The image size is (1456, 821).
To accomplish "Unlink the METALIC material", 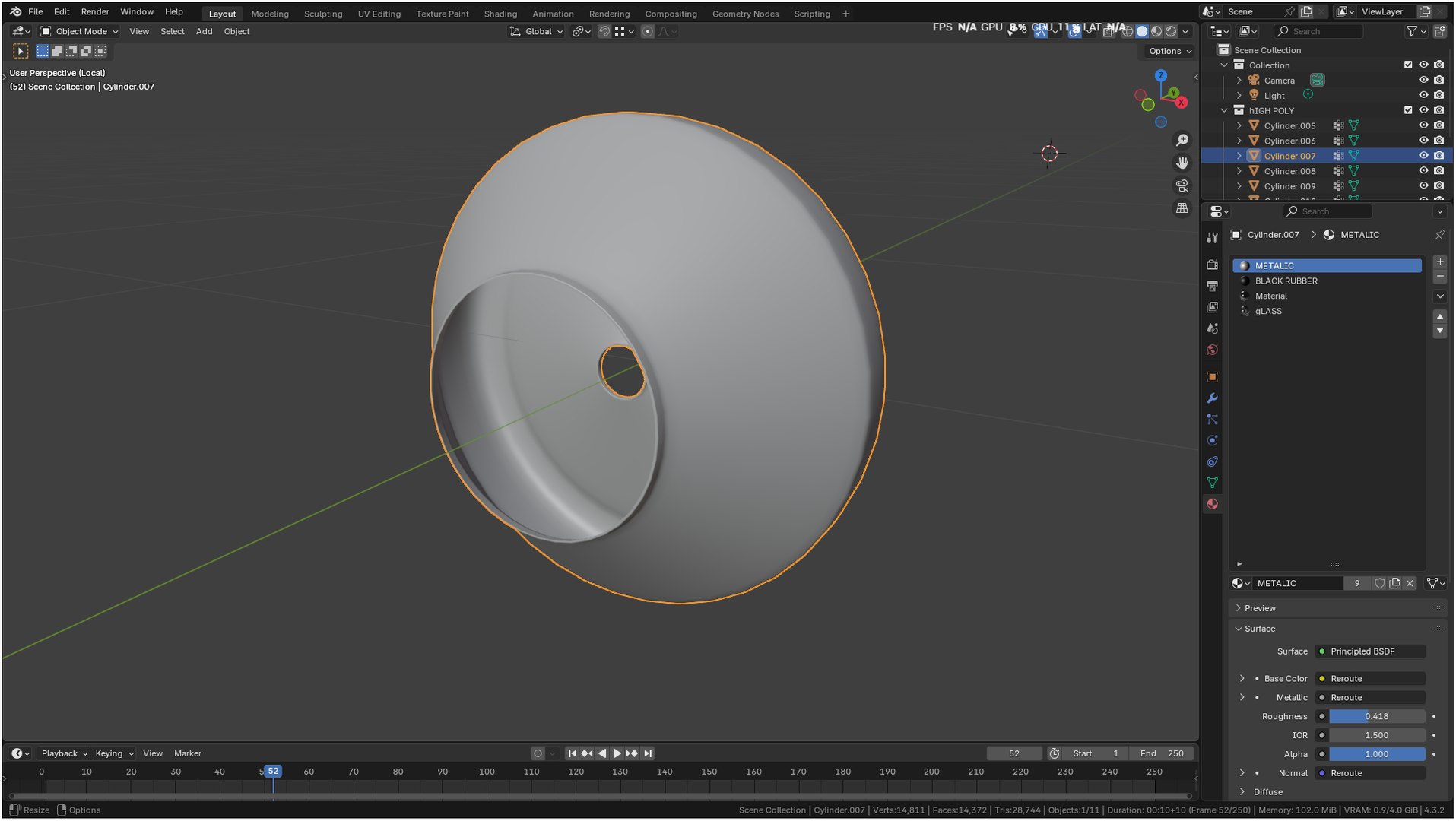I will [x=1410, y=584].
